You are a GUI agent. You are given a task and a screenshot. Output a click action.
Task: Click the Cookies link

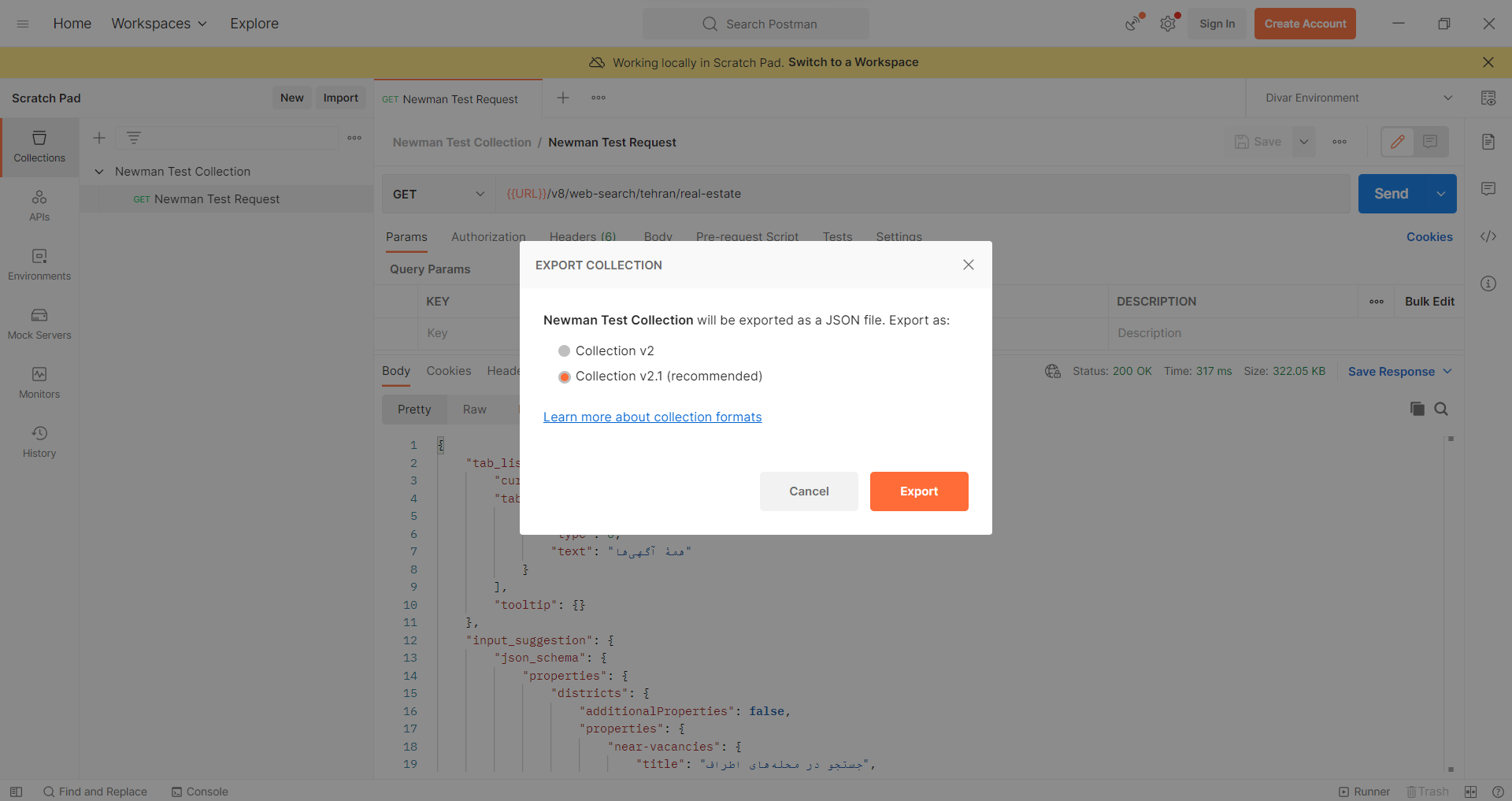[1429, 237]
